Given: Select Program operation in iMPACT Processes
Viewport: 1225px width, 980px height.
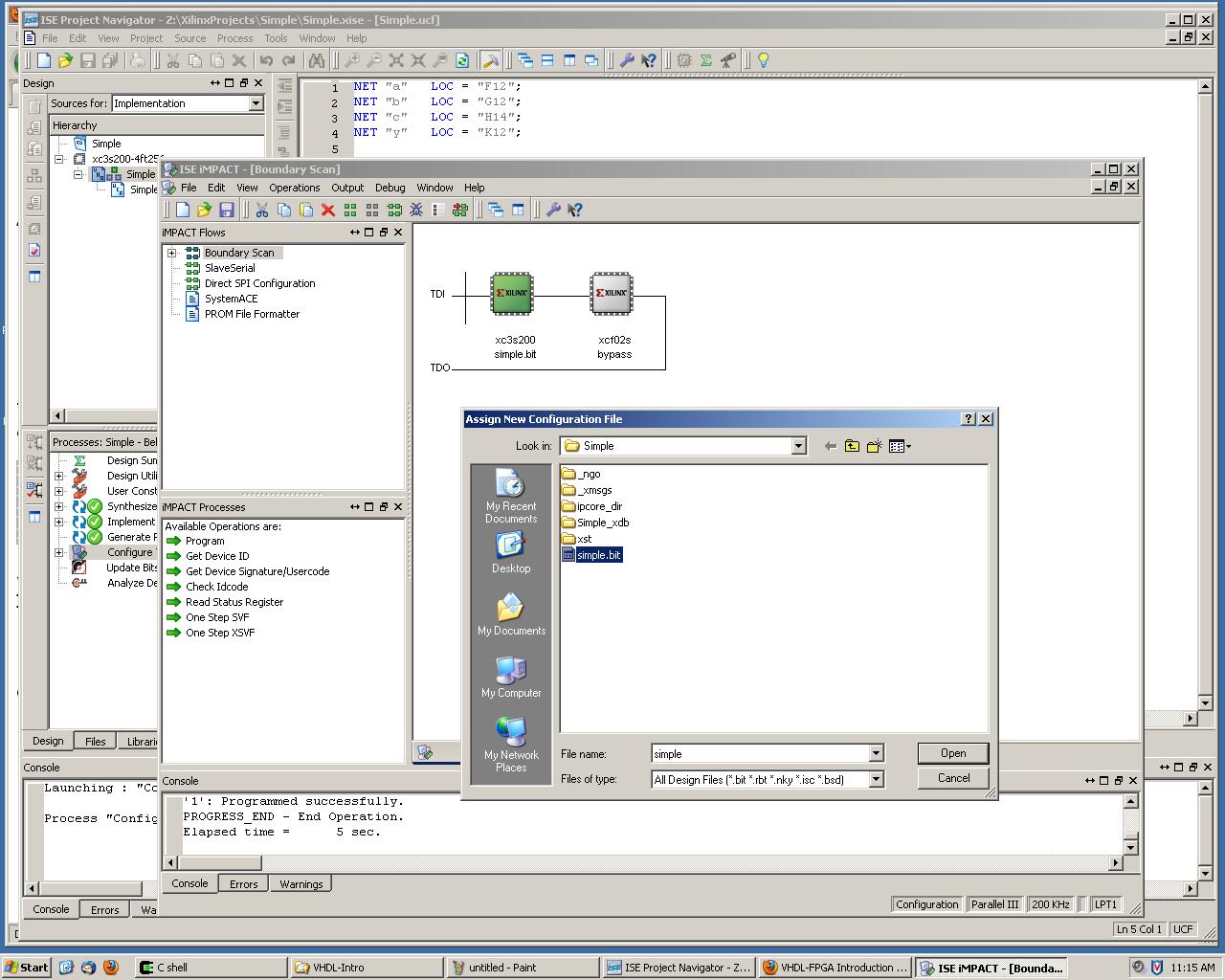Looking at the screenshot, I should 195,541.
